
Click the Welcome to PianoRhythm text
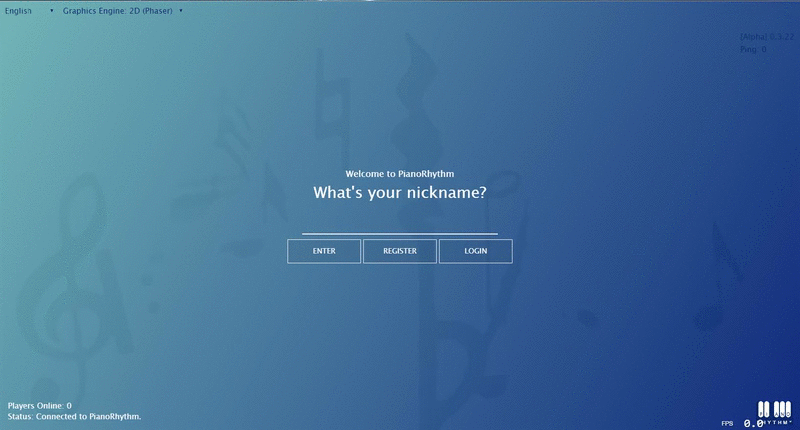pos(399,174)
